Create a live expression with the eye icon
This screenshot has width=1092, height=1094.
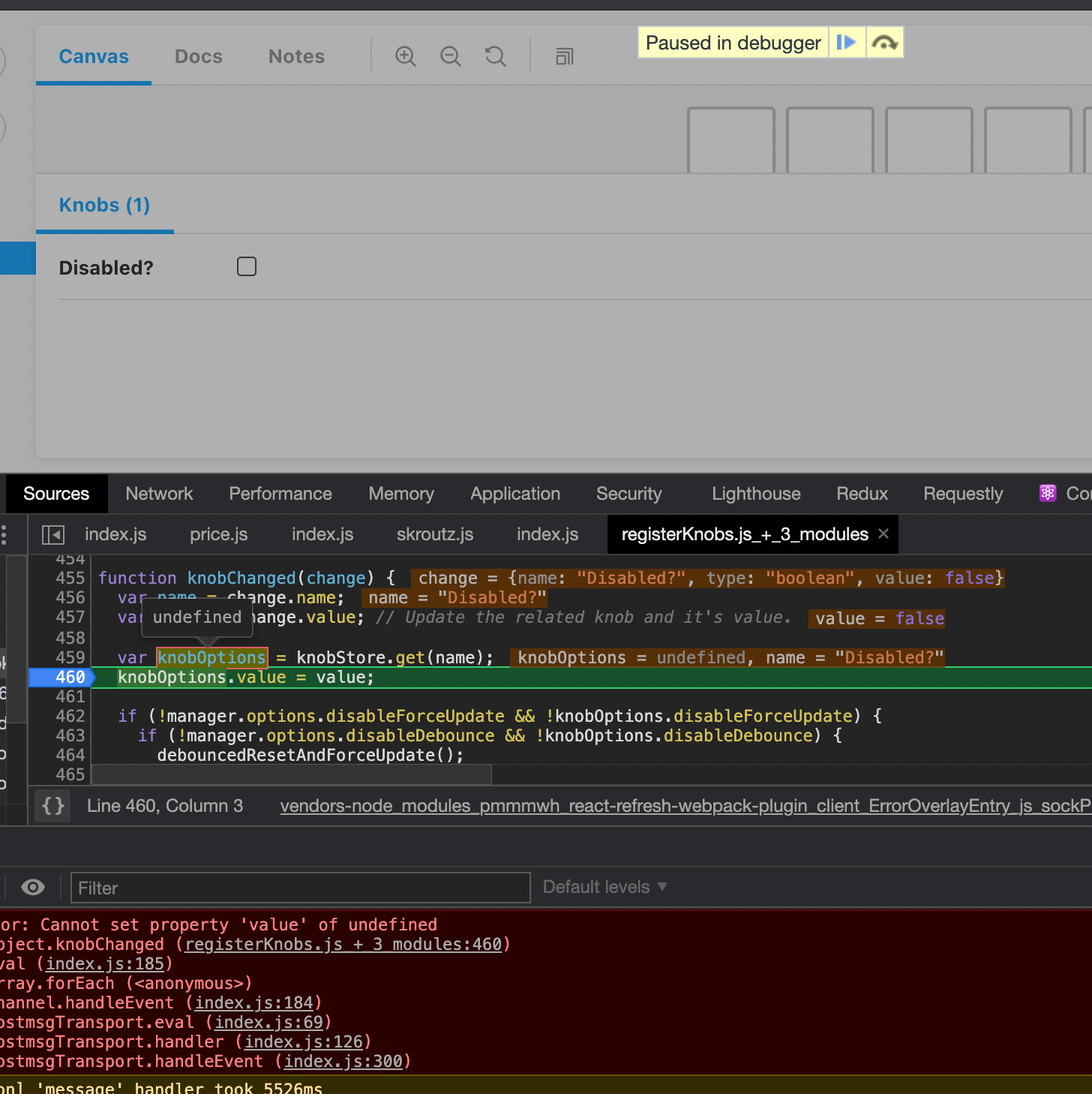click(x=33, y=888)
